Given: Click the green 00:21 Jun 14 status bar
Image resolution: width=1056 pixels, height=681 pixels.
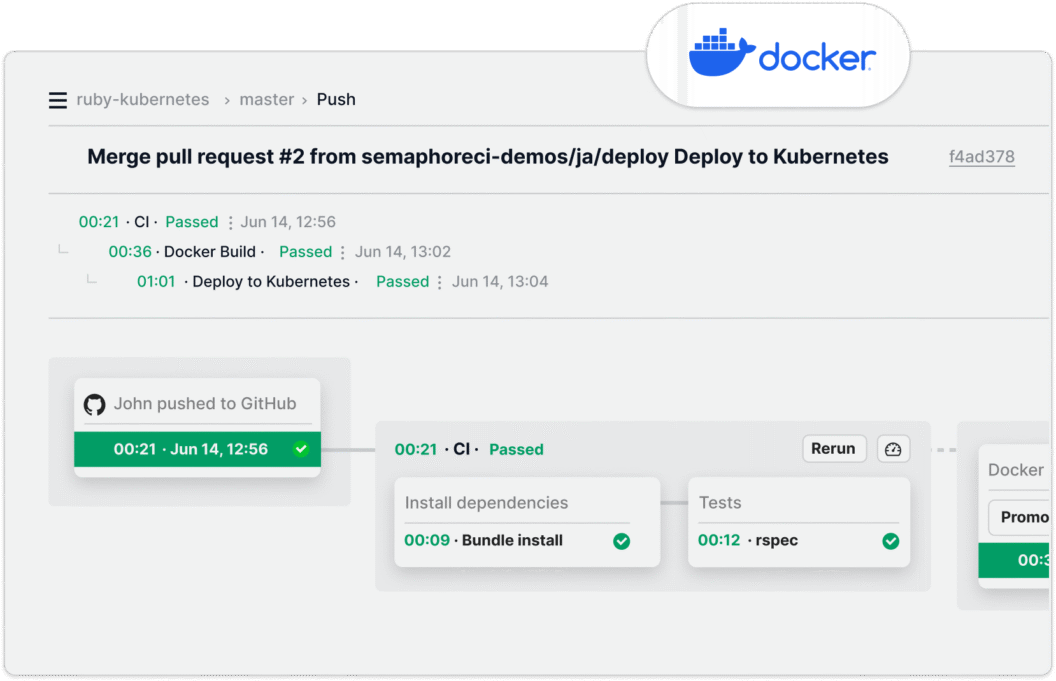Looking at the screenshot, I should coord(197,449).
